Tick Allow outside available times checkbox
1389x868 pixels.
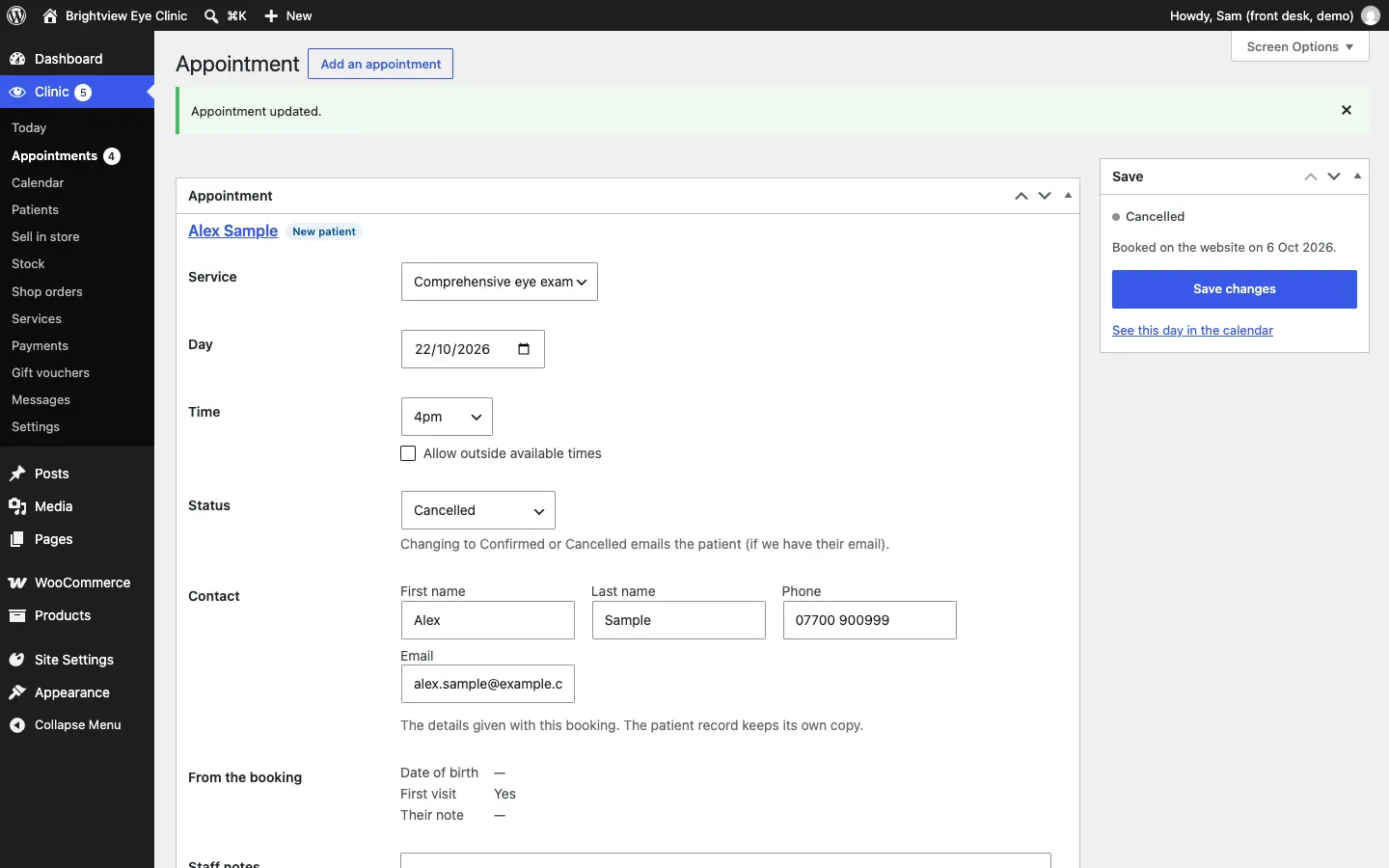pos(408,453)
